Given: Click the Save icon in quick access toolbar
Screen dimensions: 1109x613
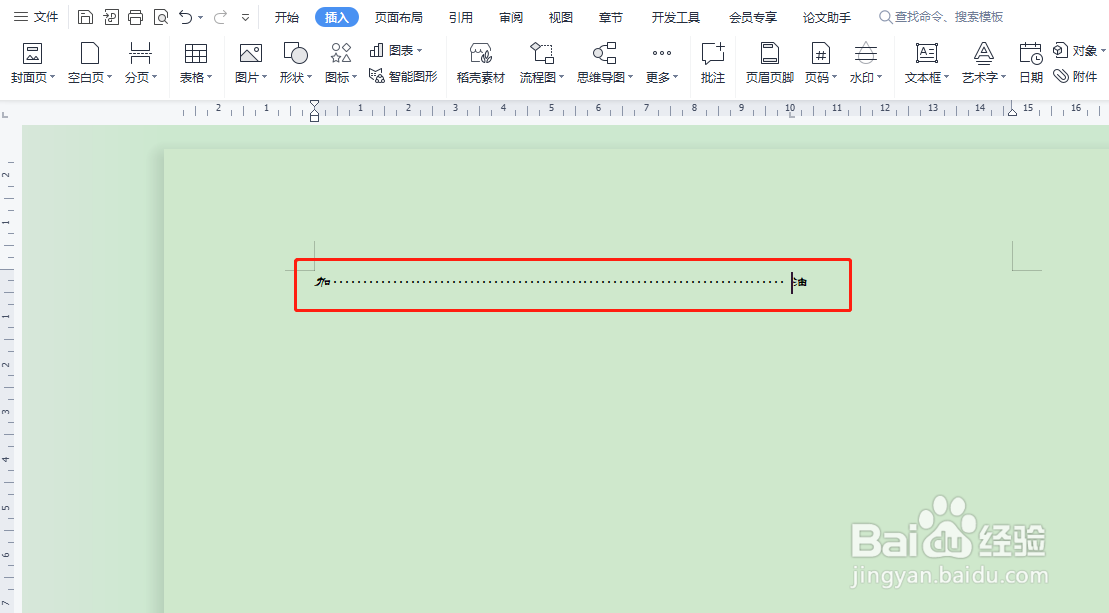Looking at the screenshot, I should [85, 17].
